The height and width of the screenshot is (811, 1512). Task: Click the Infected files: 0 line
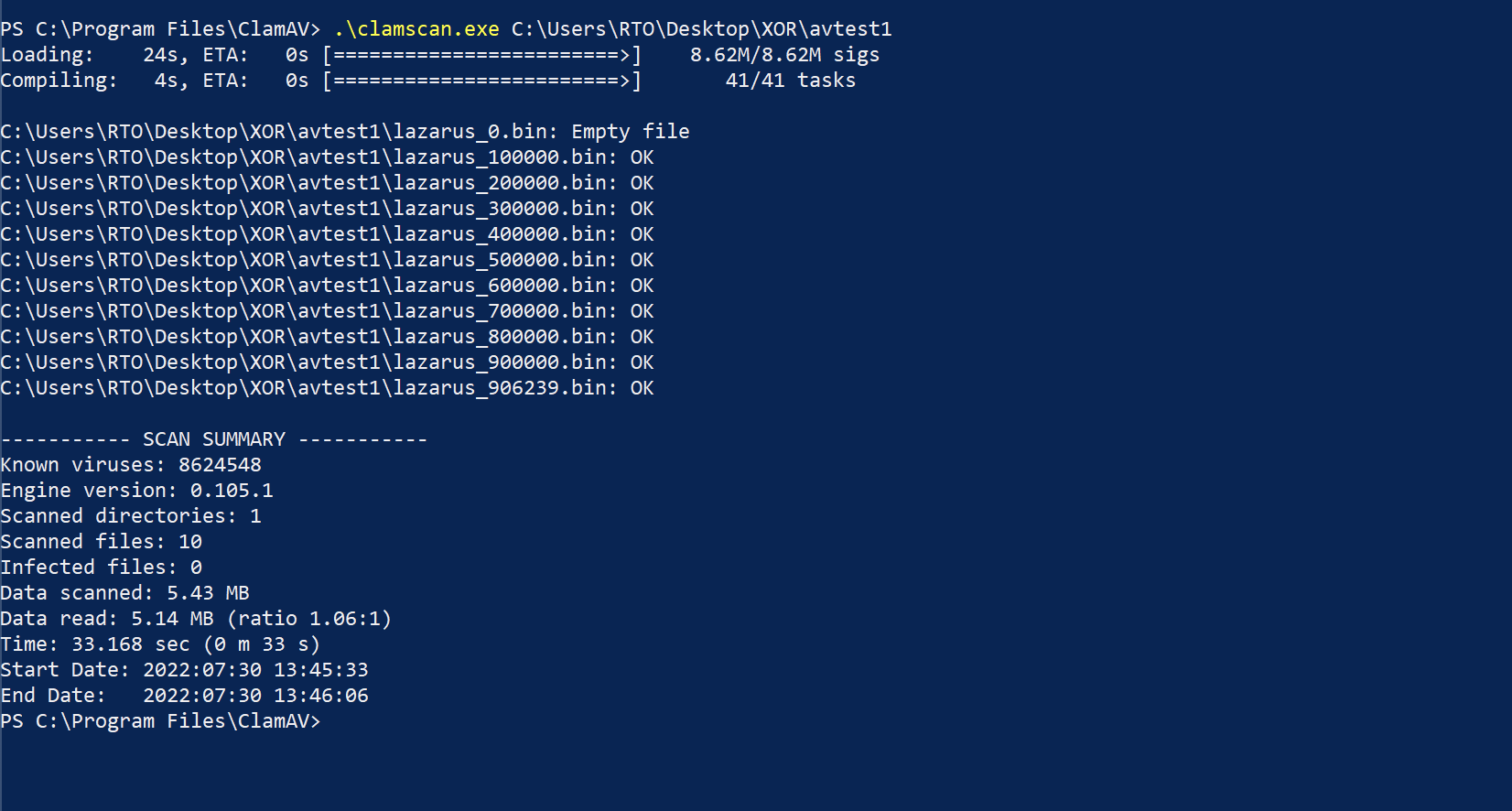pos(102,568)
